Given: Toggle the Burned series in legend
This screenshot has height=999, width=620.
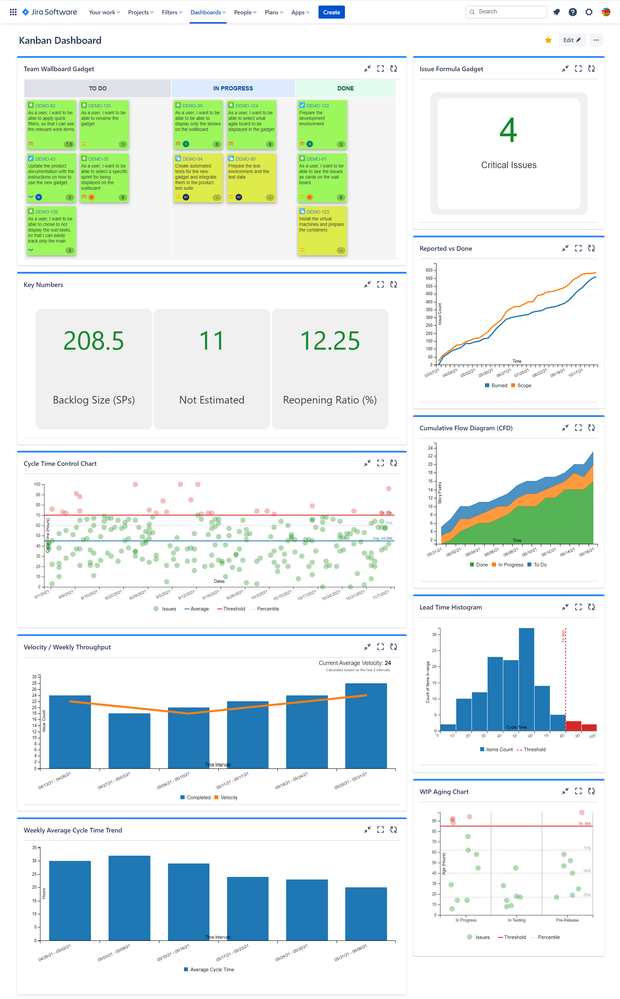Looking at the screenshot, I should pos(496,385).
